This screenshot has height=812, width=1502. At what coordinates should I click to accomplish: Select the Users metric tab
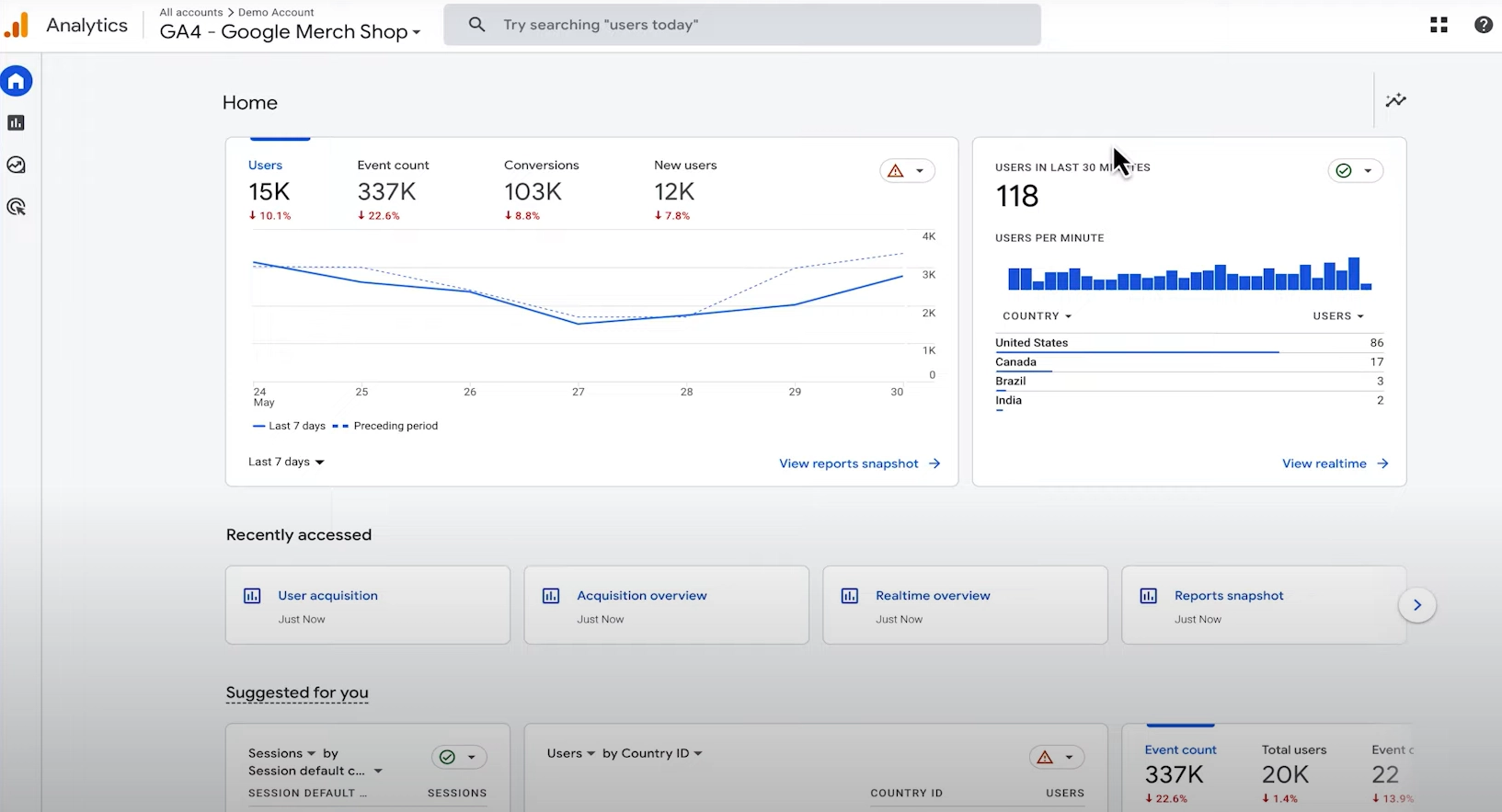[269, 189]
